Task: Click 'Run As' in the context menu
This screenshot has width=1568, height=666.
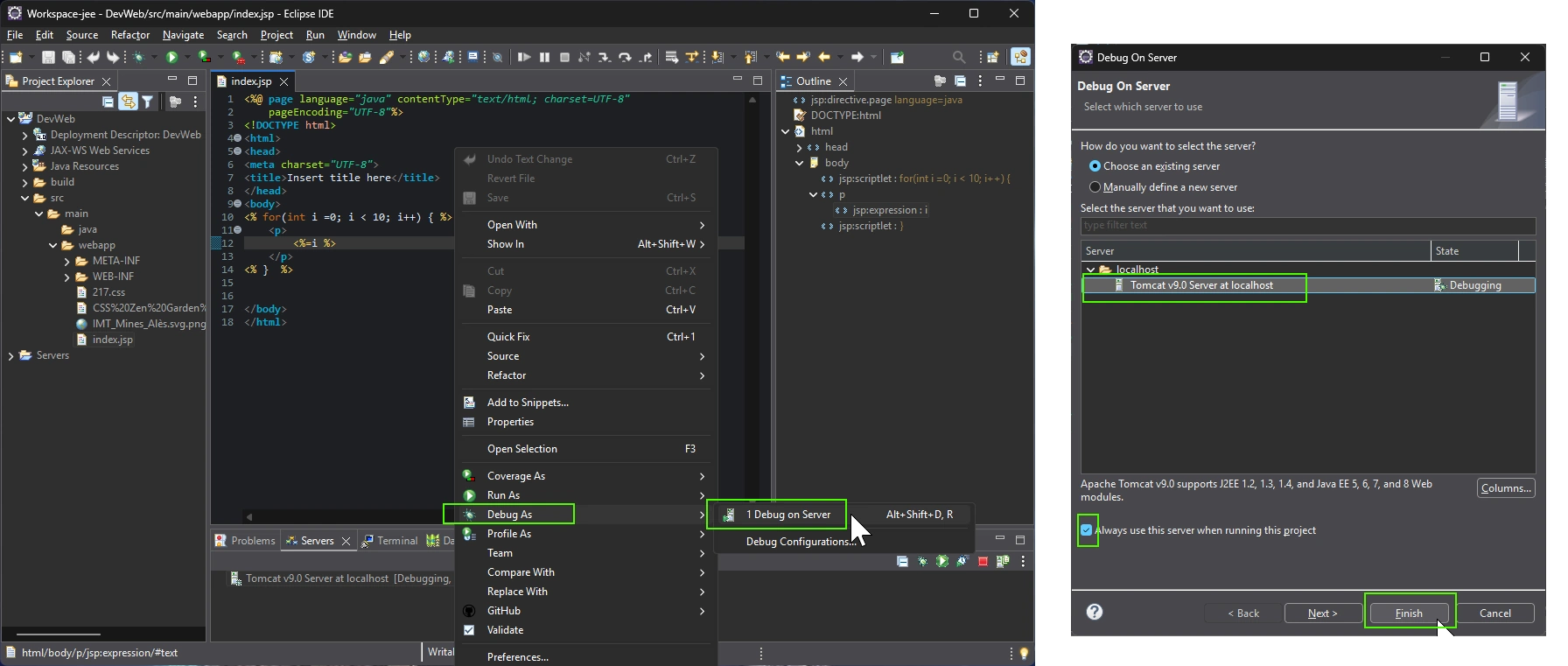Action: (x=585, y=495)
